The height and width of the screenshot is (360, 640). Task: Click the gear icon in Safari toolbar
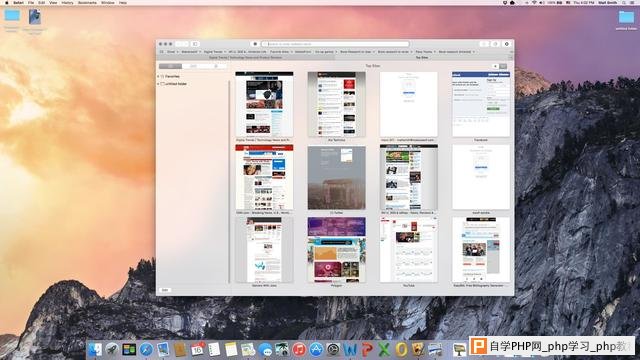[x=507, y=44]
